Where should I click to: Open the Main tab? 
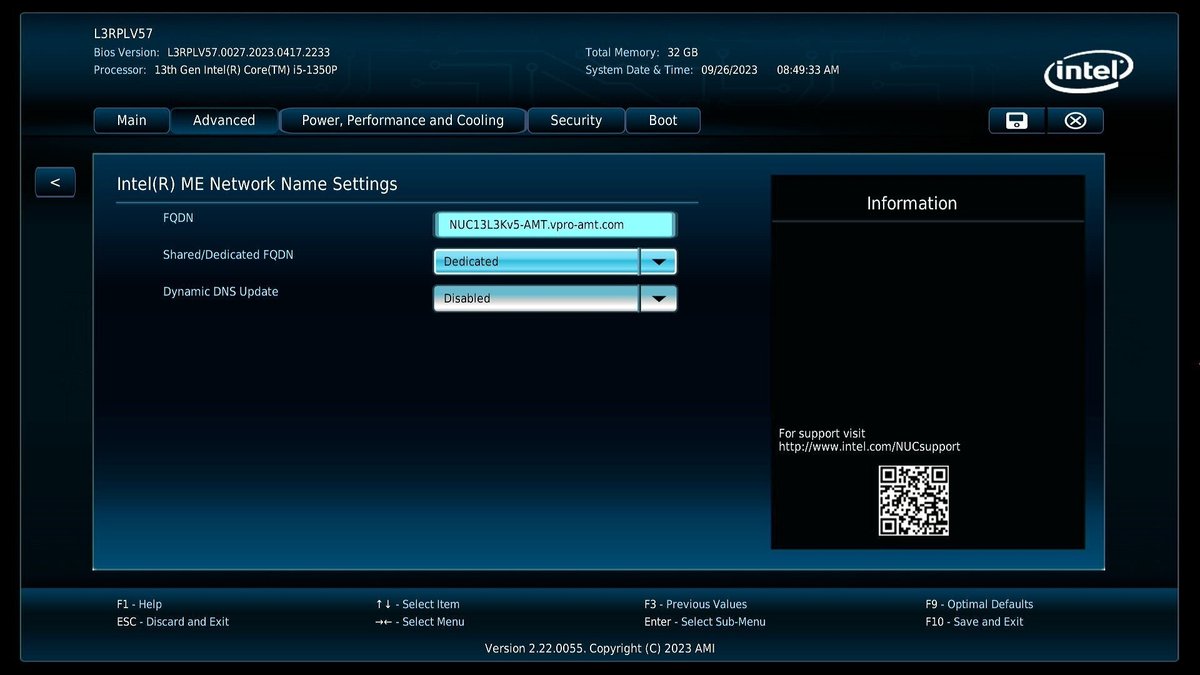tap(131, 120)
